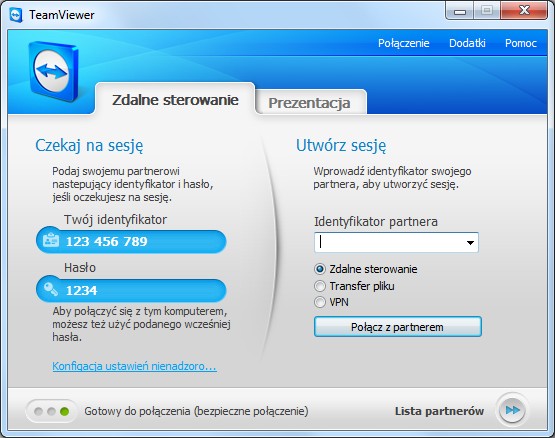555x438 pixels.
Task: Select the VPN connection mode radio
Action: coord(320,302)
